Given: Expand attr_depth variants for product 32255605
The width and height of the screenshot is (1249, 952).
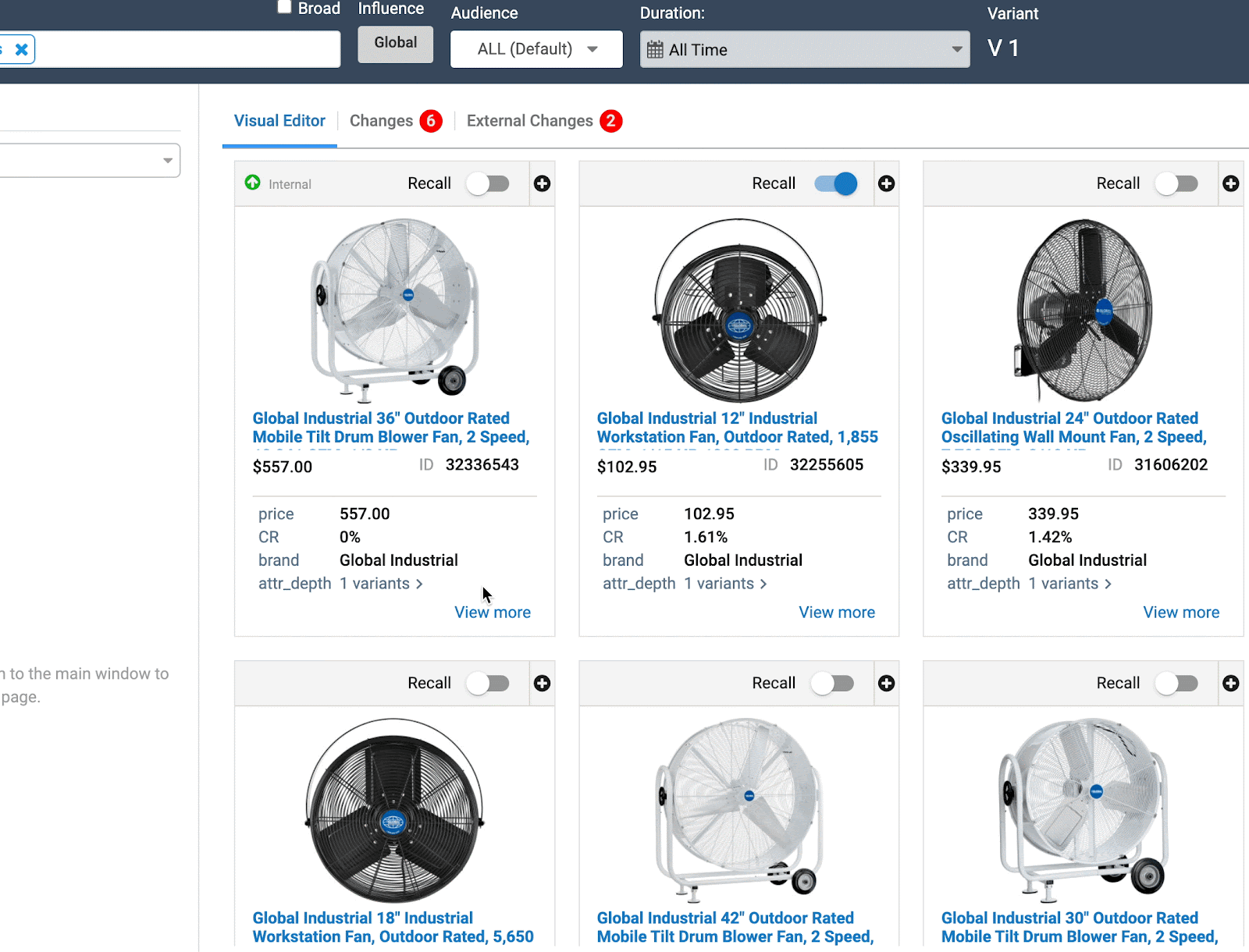Looking at the screenshot, I should 725,584.
